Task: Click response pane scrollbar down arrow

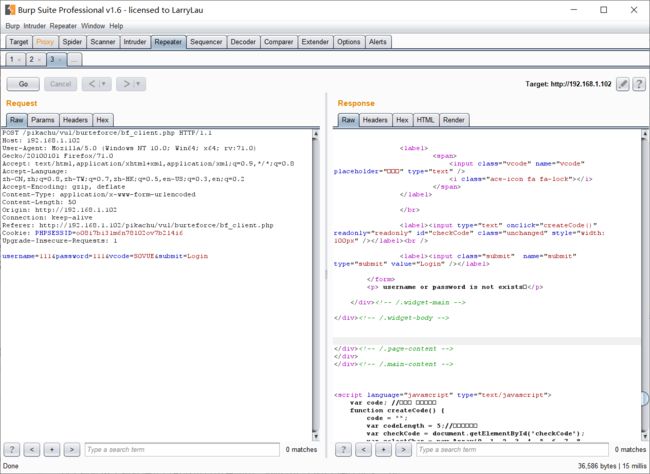Action: pyautogui.click(x=645, y=436)
